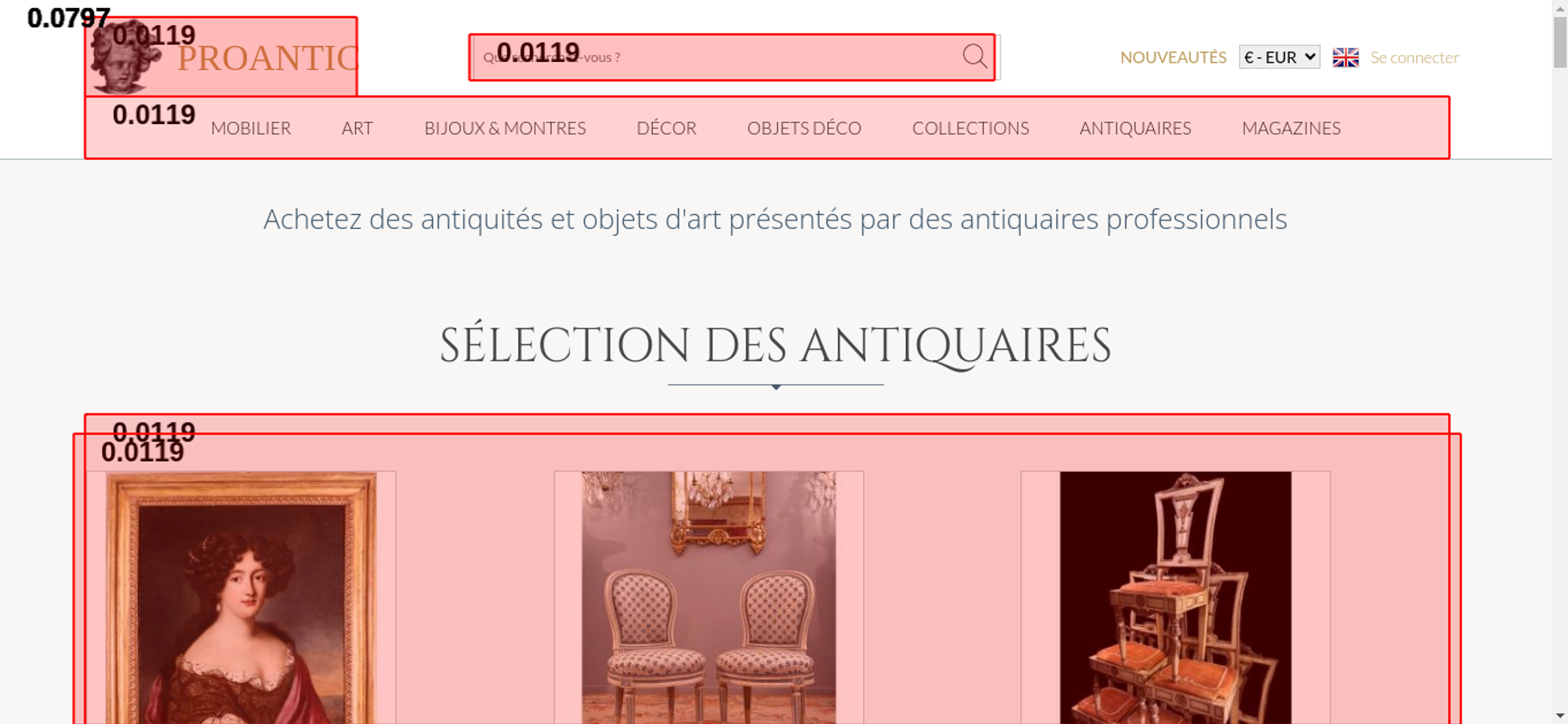Click the Proantic cherub head logo
1568x724 pixels.
[124, 56]
